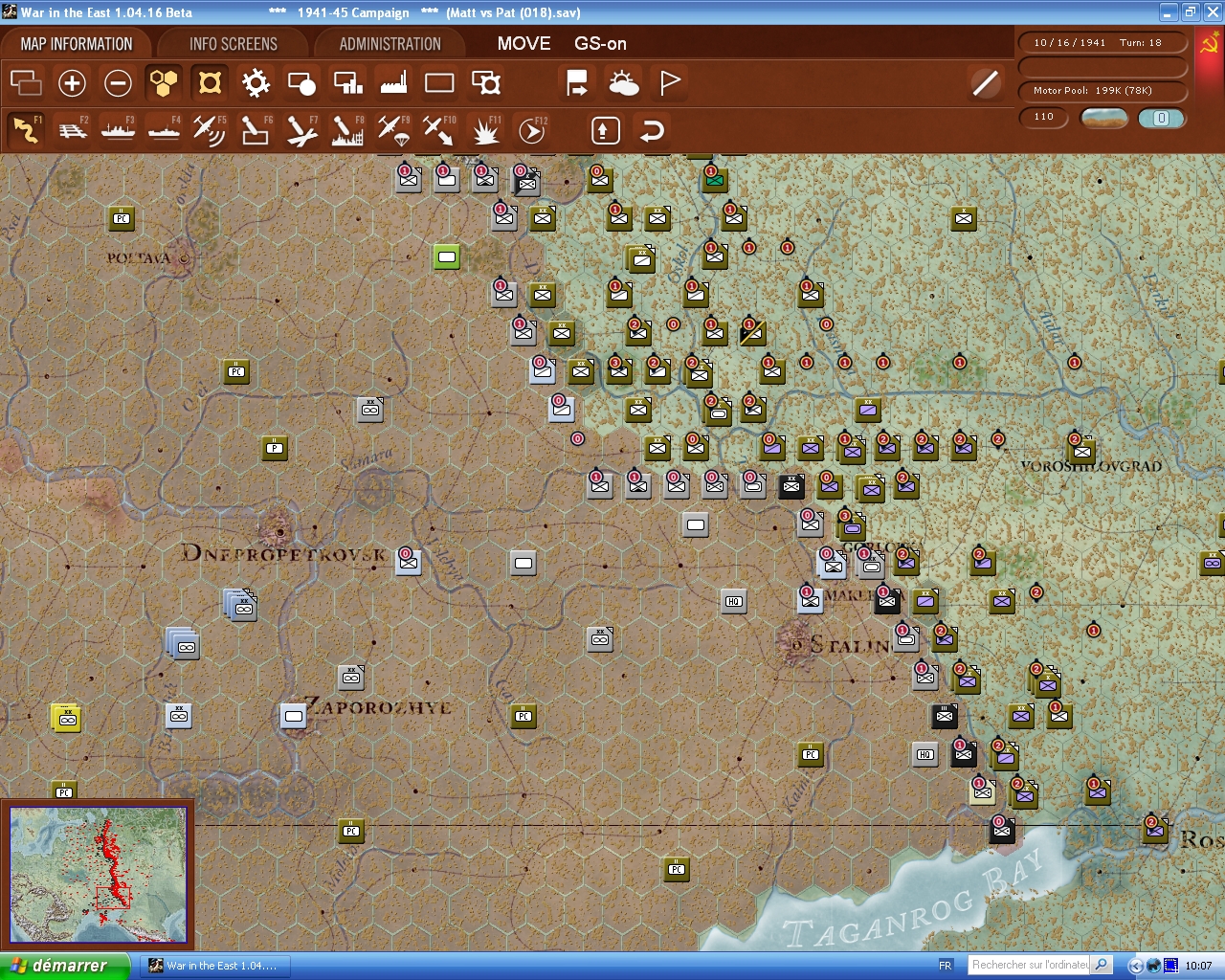Select the P counter north of Dnepropetrovsk

coord(275,448)
